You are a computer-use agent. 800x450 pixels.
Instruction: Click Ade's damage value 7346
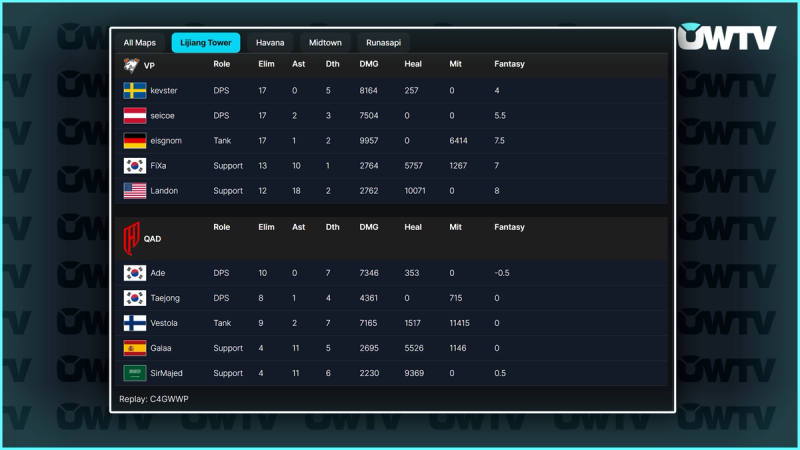(369, 273)
